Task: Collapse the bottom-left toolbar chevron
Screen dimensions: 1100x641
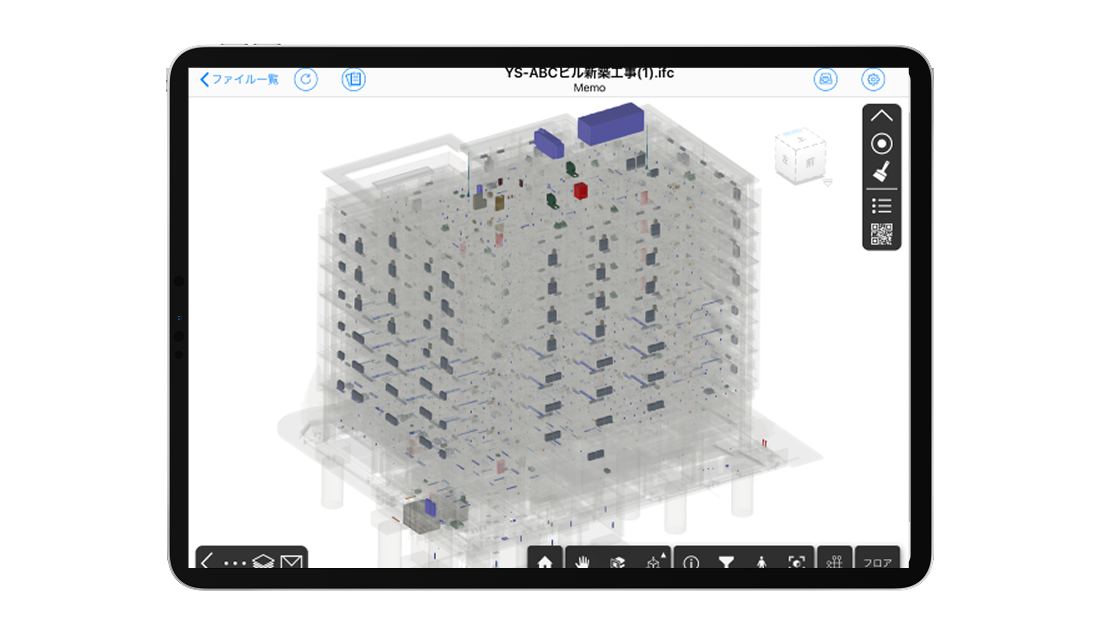Action: point(207,561)
